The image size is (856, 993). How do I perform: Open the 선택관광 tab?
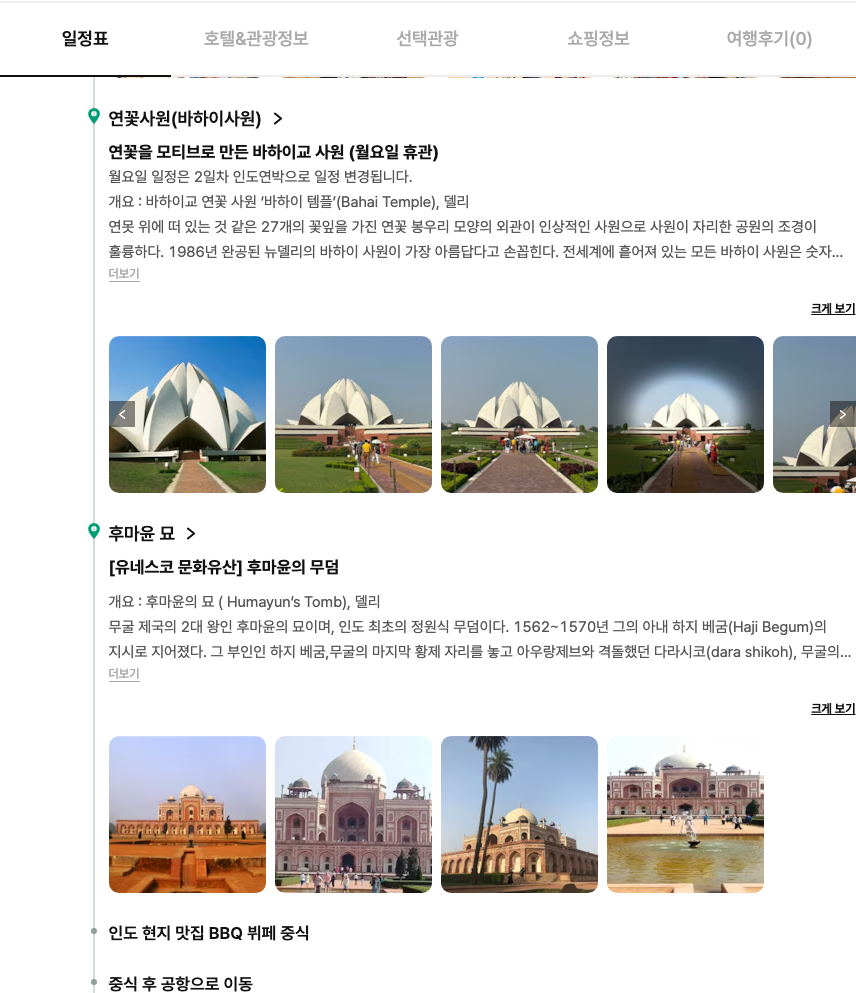click(x=427, y=39)
